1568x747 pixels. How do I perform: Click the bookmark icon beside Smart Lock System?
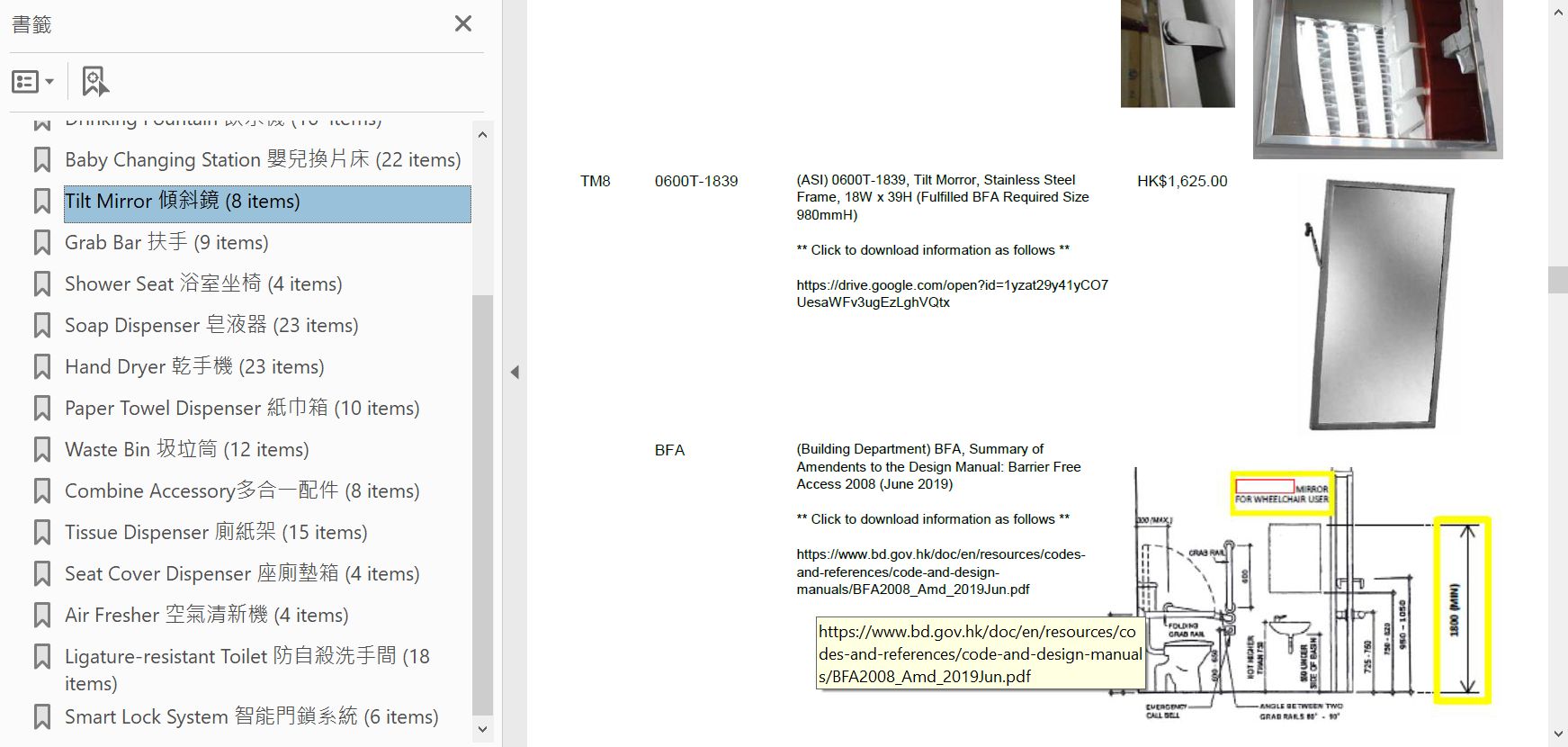click(x=41, y=717)
